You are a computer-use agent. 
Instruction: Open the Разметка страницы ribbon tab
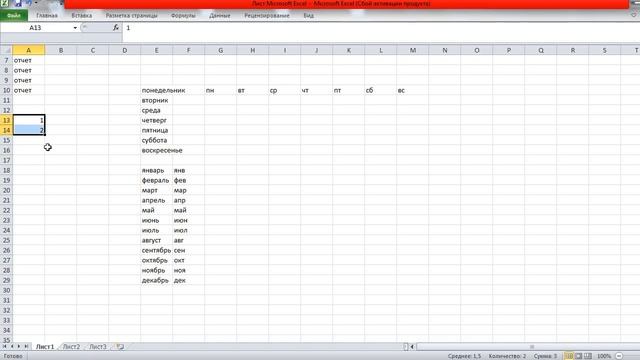pyautogui.click(x=131, y=16)
